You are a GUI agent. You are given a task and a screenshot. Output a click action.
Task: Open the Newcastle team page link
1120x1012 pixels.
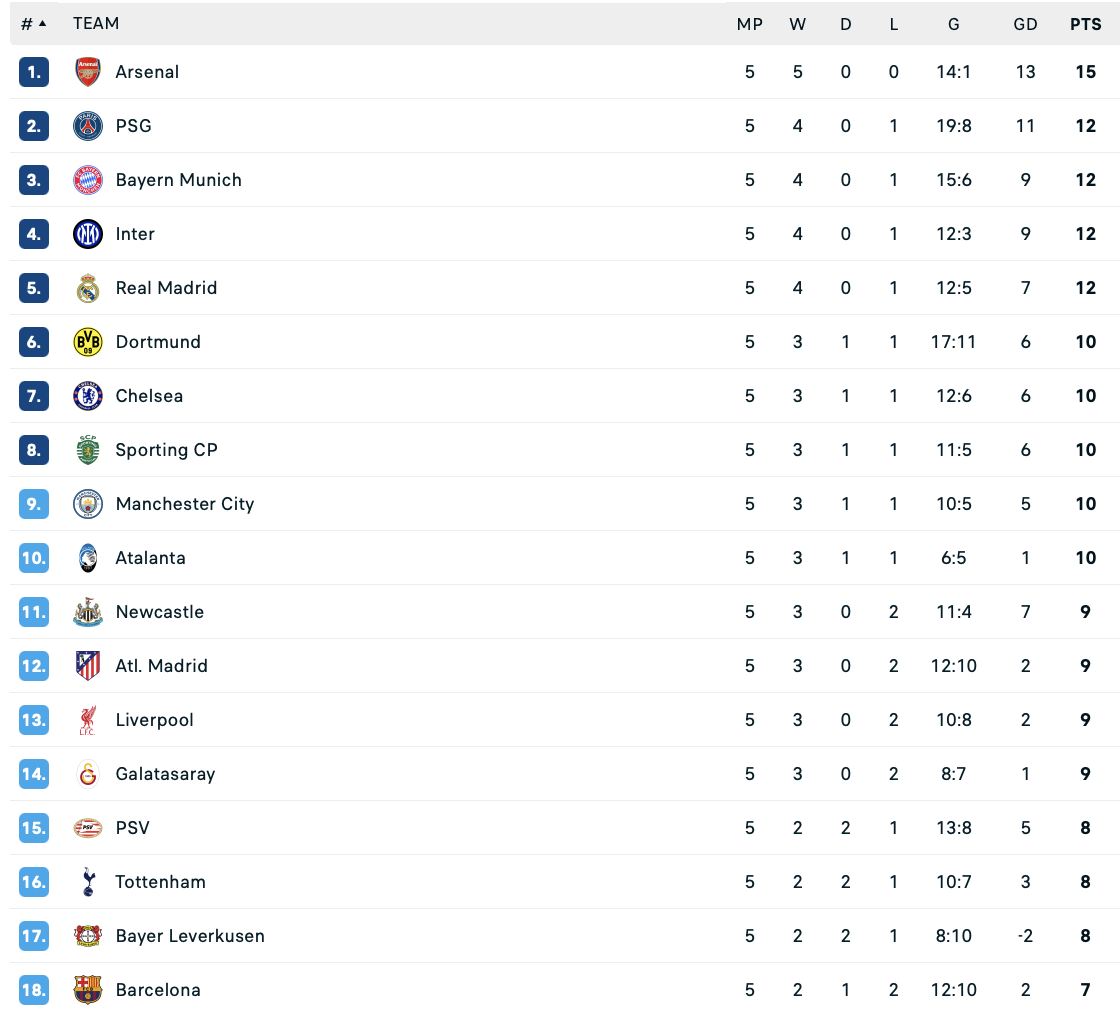point(160,612)
